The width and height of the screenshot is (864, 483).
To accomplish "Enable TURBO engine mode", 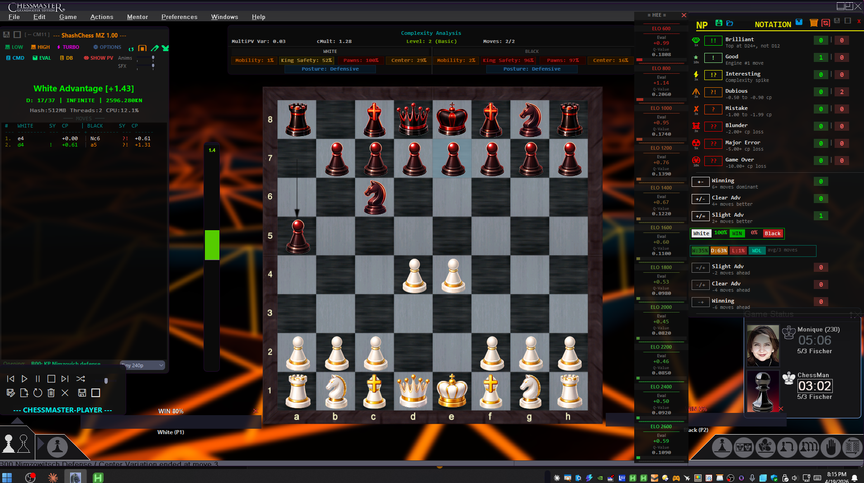I will tap(68, 47).
